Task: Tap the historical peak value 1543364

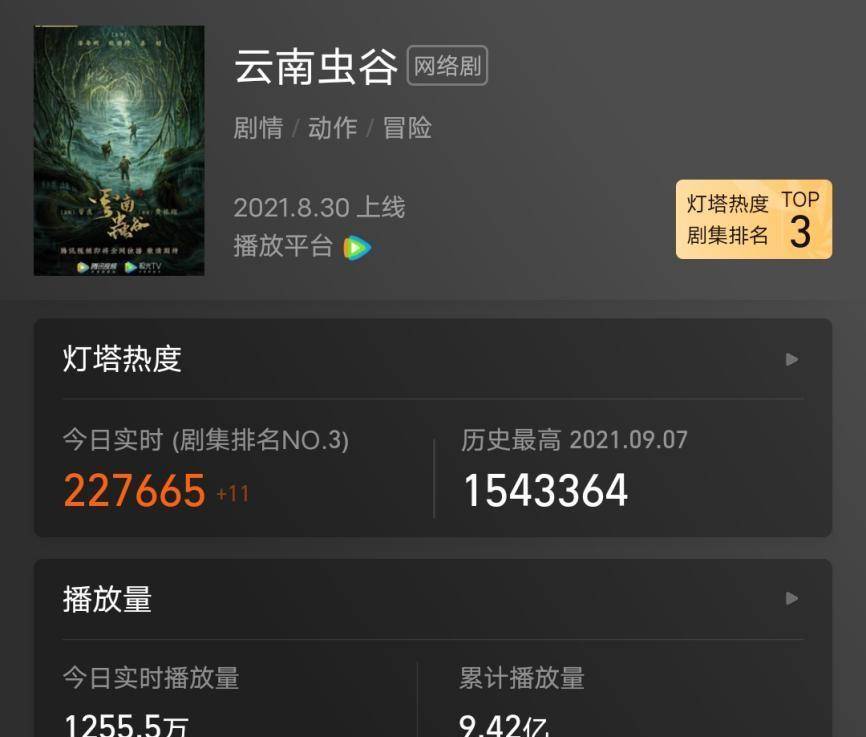Action: pos(546,490)
